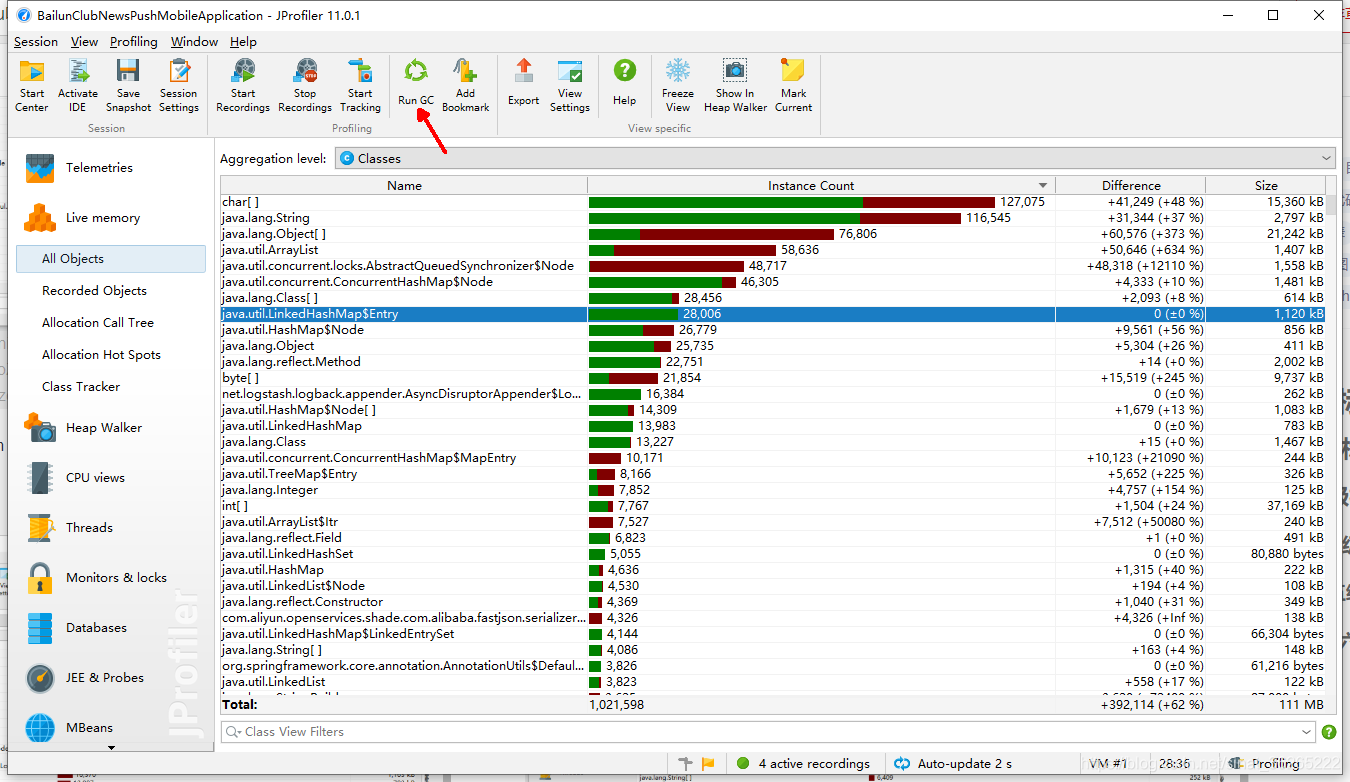This screenshot has width=1350, height=782.
Task: Show selection in Heap Walker
Action: (735, 85)
